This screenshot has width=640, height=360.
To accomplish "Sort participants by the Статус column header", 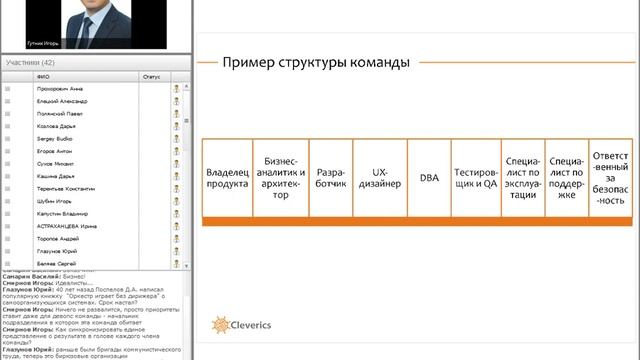I will tap(155, 77).
